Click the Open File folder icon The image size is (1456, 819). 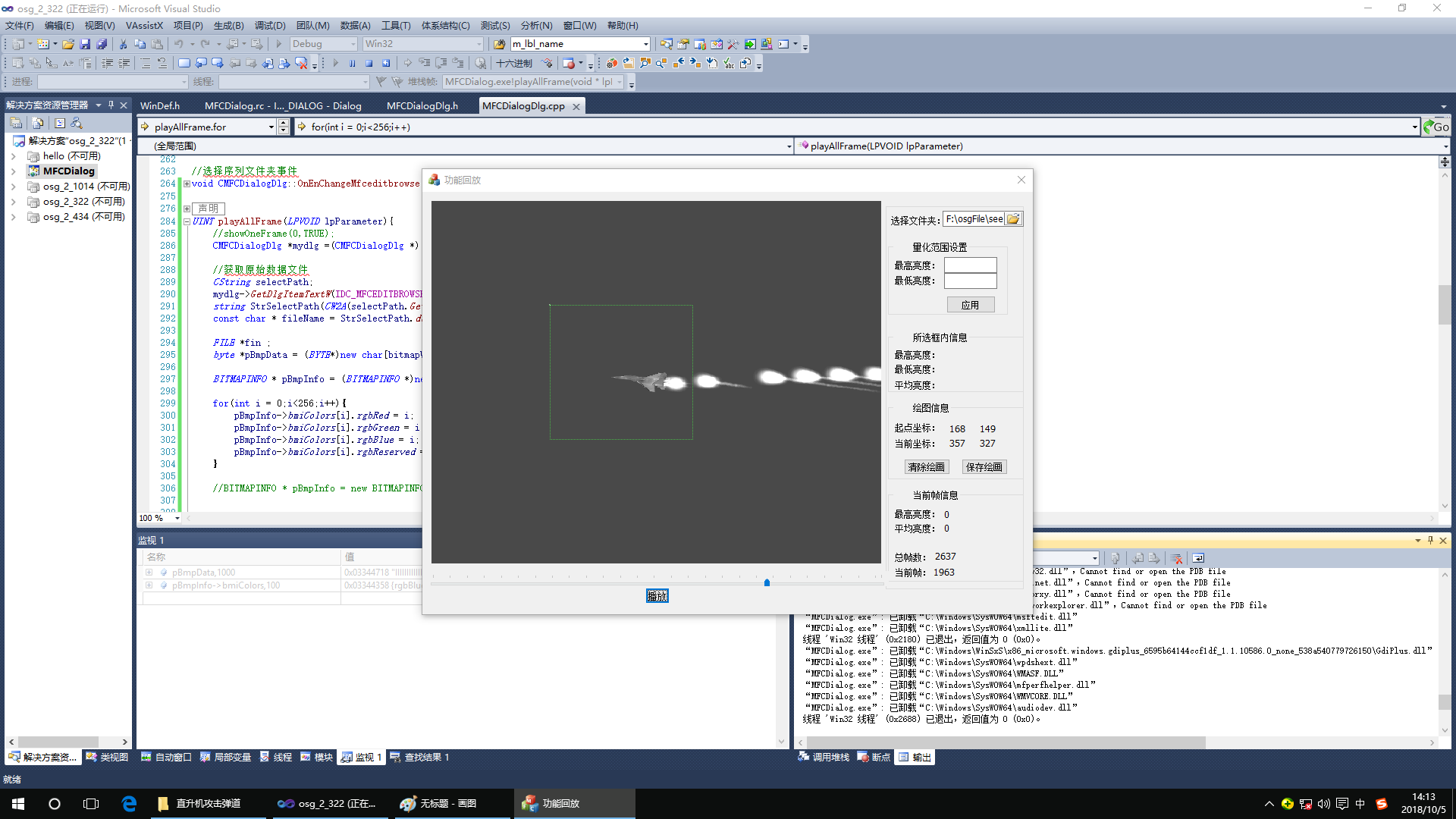coord(68,44)
